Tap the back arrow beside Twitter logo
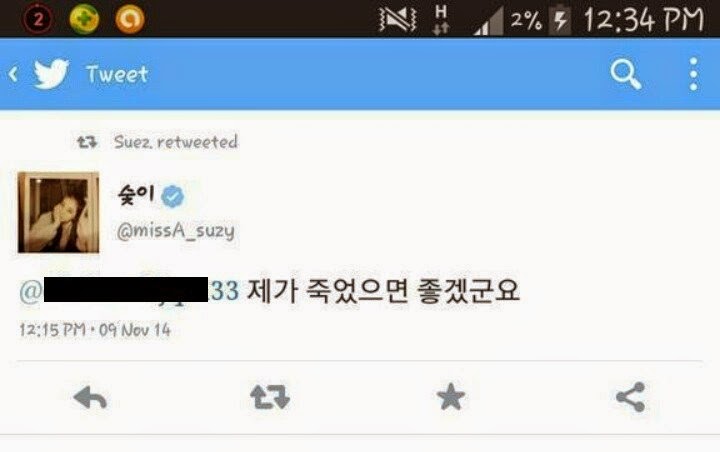This screenshot has height=452, width=720. (x=13, y=74)
